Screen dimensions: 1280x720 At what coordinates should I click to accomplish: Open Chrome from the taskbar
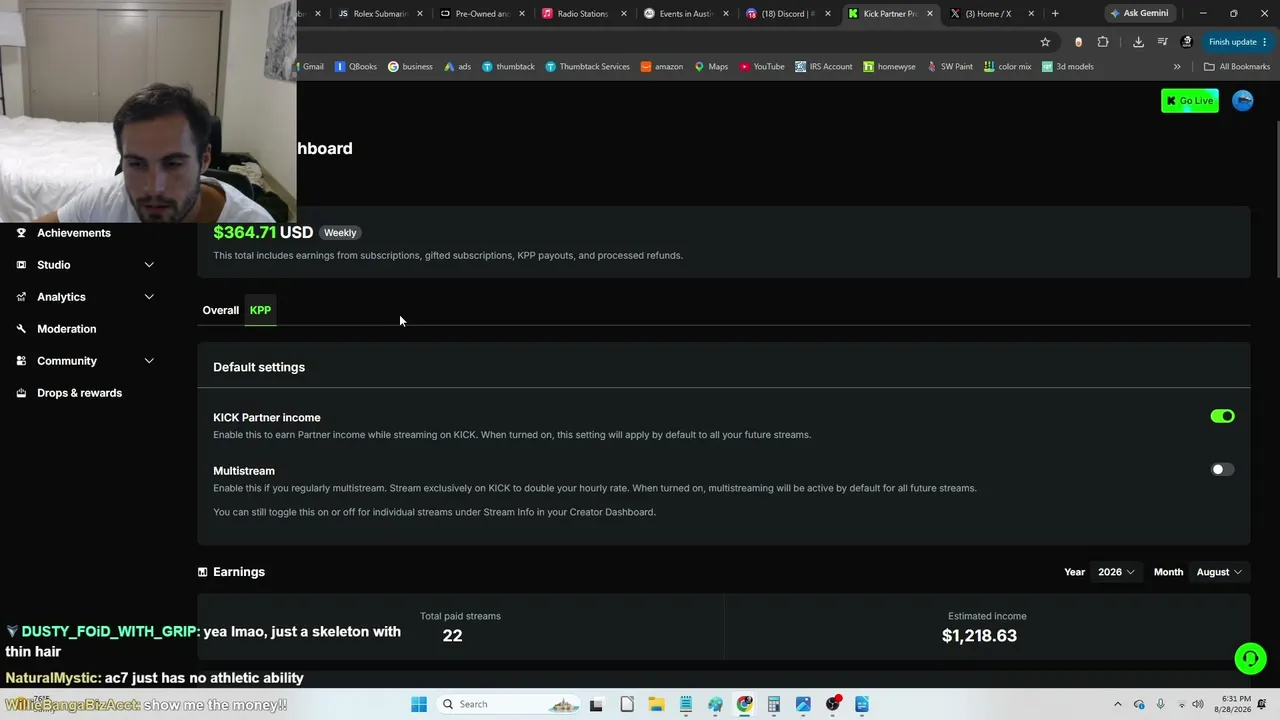pos(745,704)
